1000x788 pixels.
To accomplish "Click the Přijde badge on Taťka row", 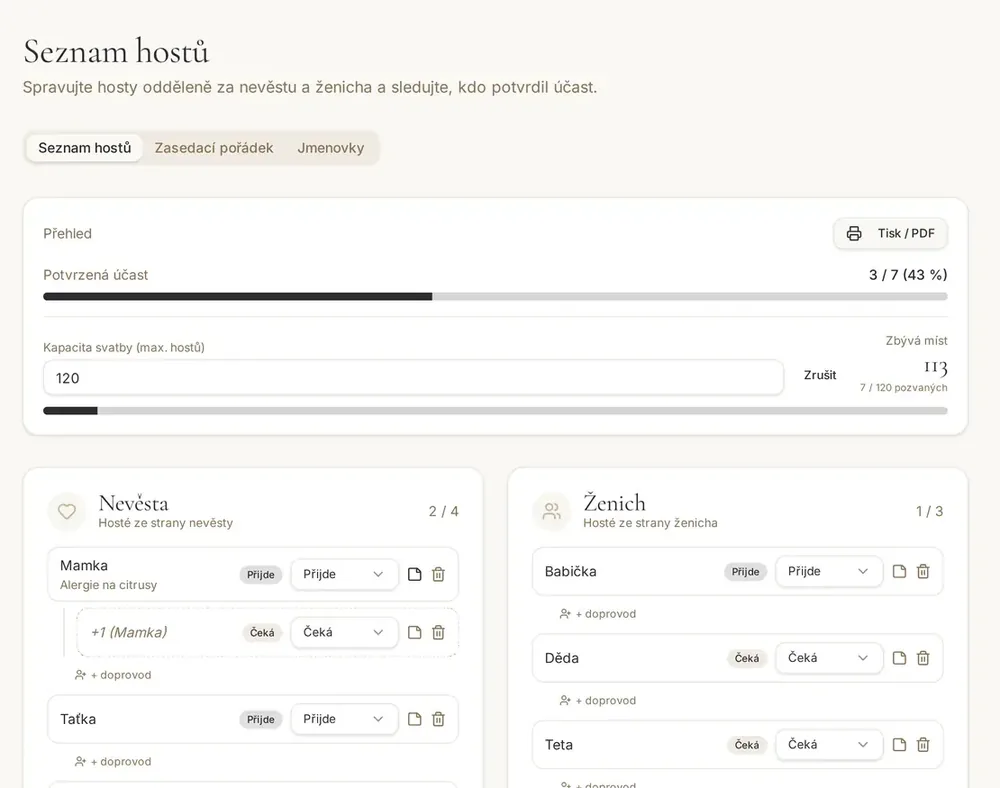I will click(261, 719).
